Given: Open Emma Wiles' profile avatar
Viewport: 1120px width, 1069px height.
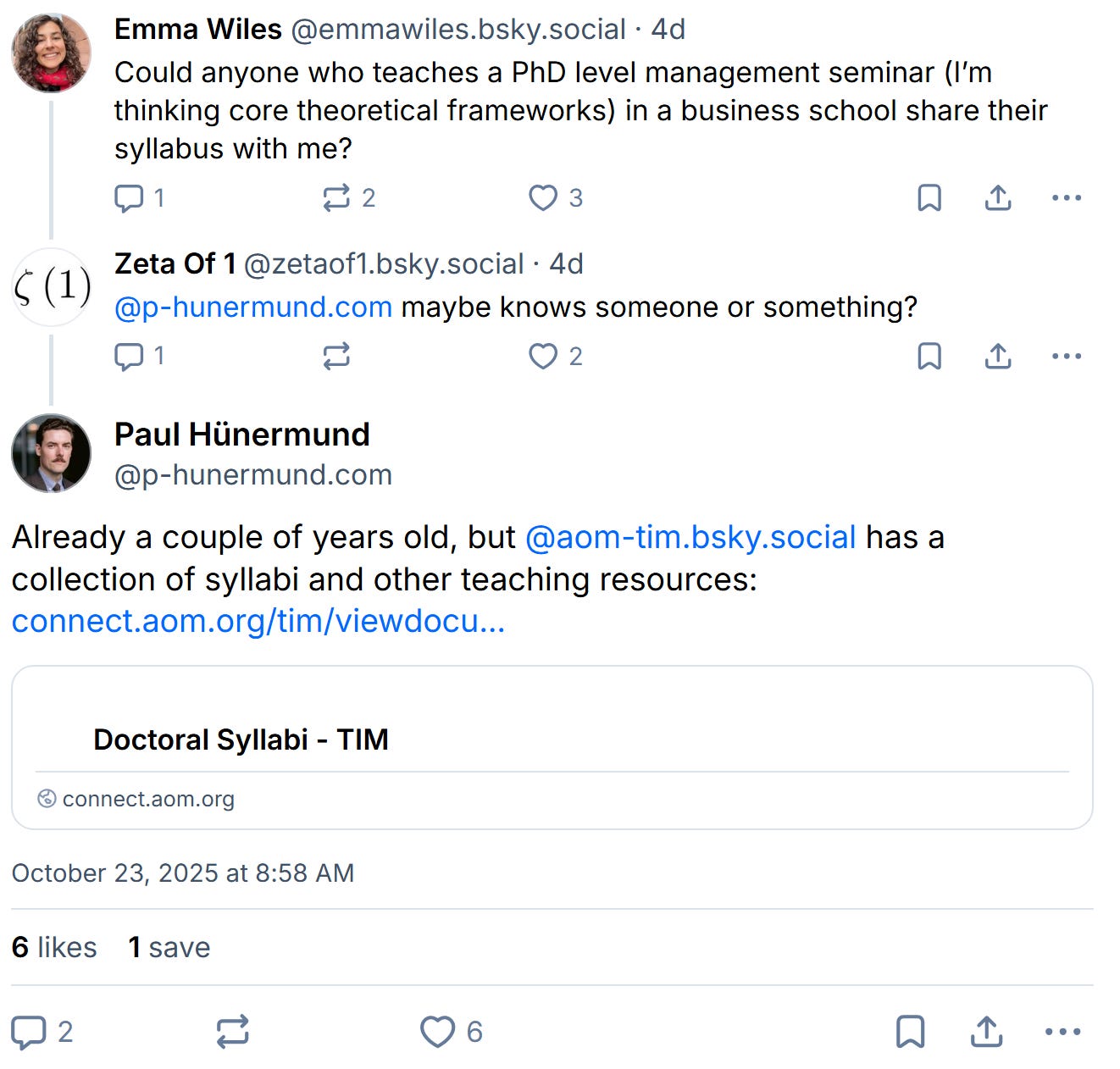Looking at the screenshot, I should click(x=51, y=53).
